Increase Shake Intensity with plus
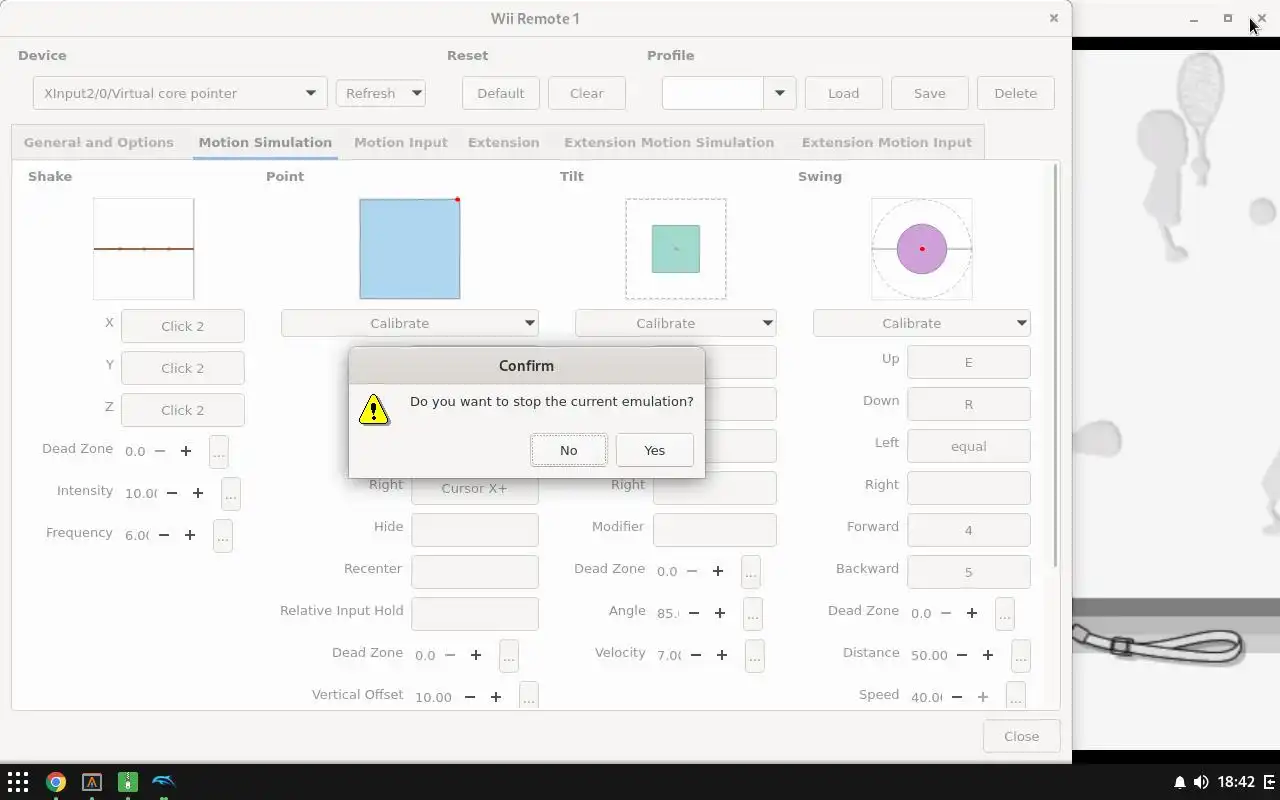1280x800 pixels. click(198, 493)
